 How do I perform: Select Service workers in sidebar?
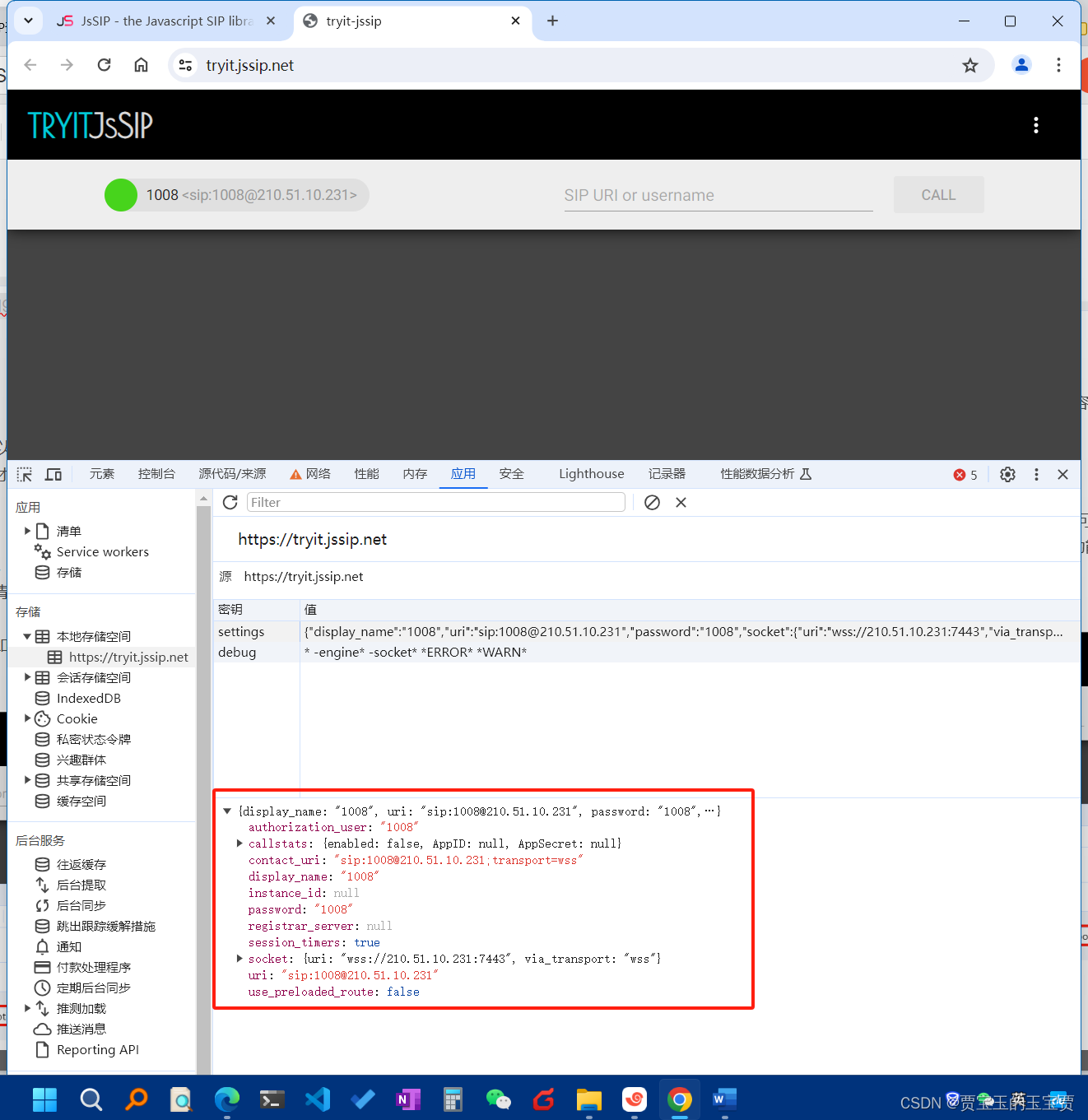[x=102, y=551]
